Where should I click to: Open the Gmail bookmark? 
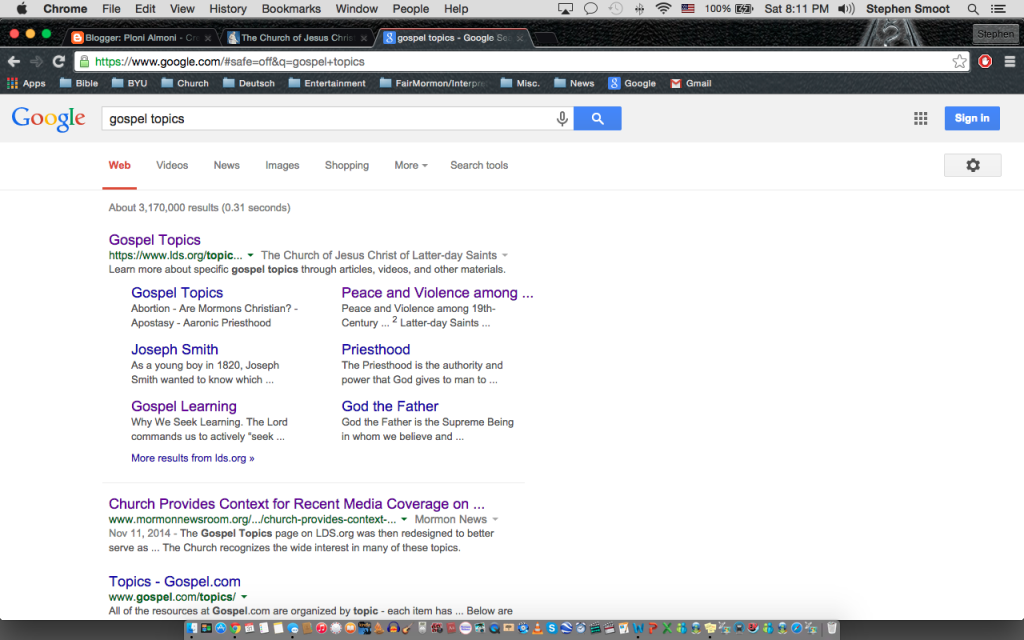tap(691, 83)
